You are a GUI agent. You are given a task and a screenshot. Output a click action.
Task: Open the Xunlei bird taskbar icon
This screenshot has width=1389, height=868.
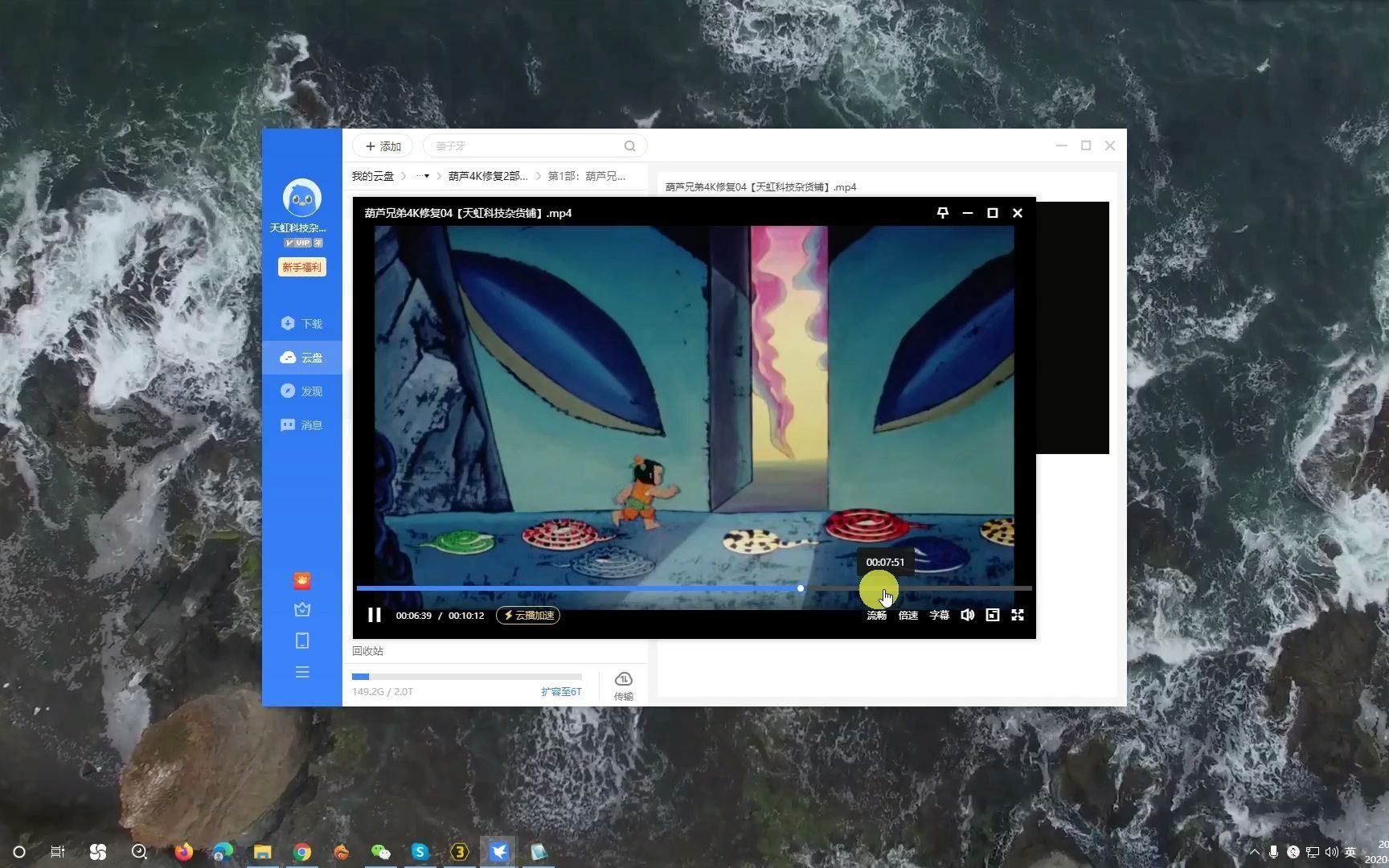[x=499, y=852]
